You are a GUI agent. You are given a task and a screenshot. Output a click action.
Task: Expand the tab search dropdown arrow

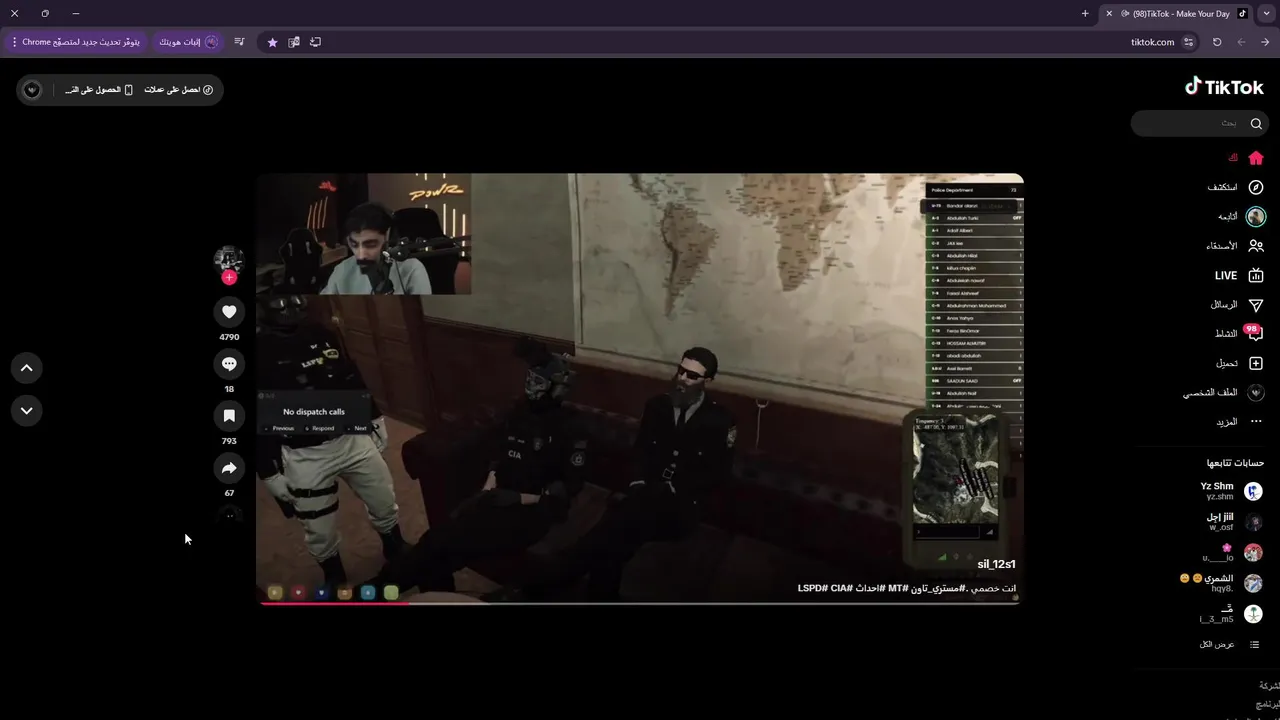pyautogui.click(x=1266, y=13)
